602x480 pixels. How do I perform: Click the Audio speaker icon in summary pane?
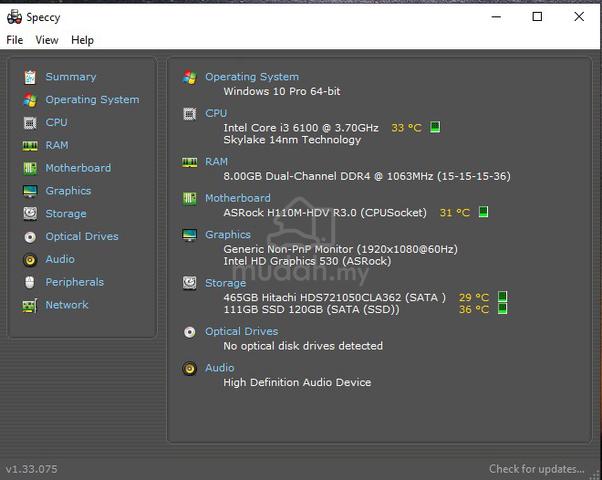[x=189, y=368]
